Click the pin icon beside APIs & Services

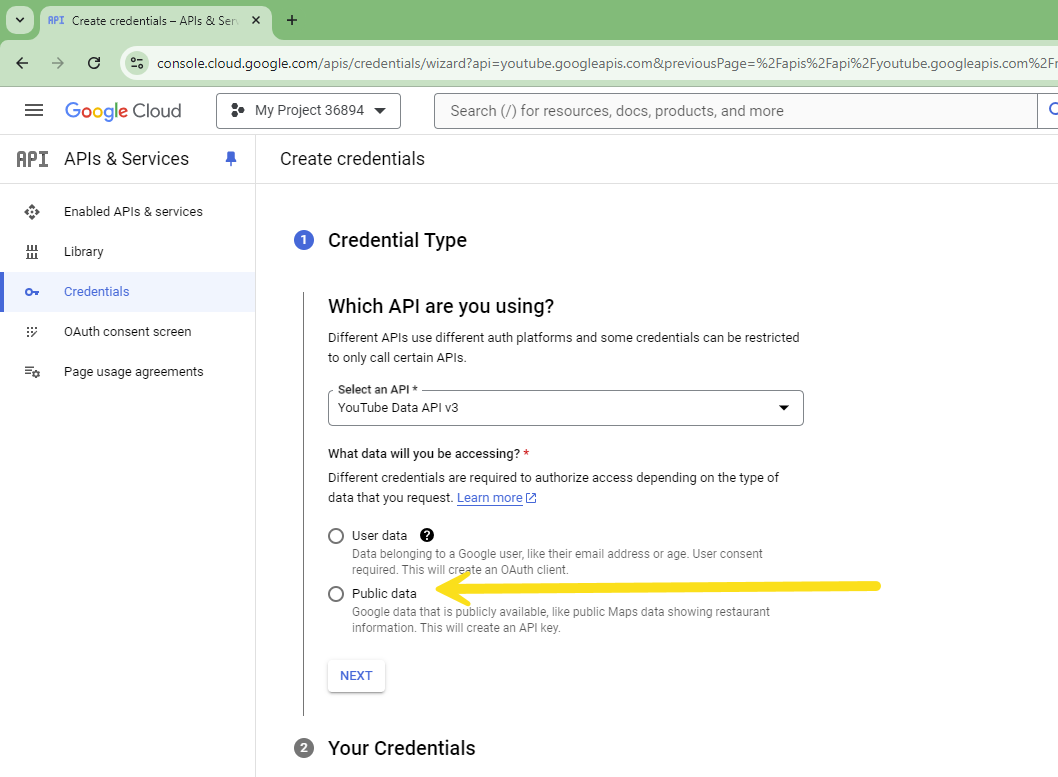pyautogui.click(x=231, y=159)
